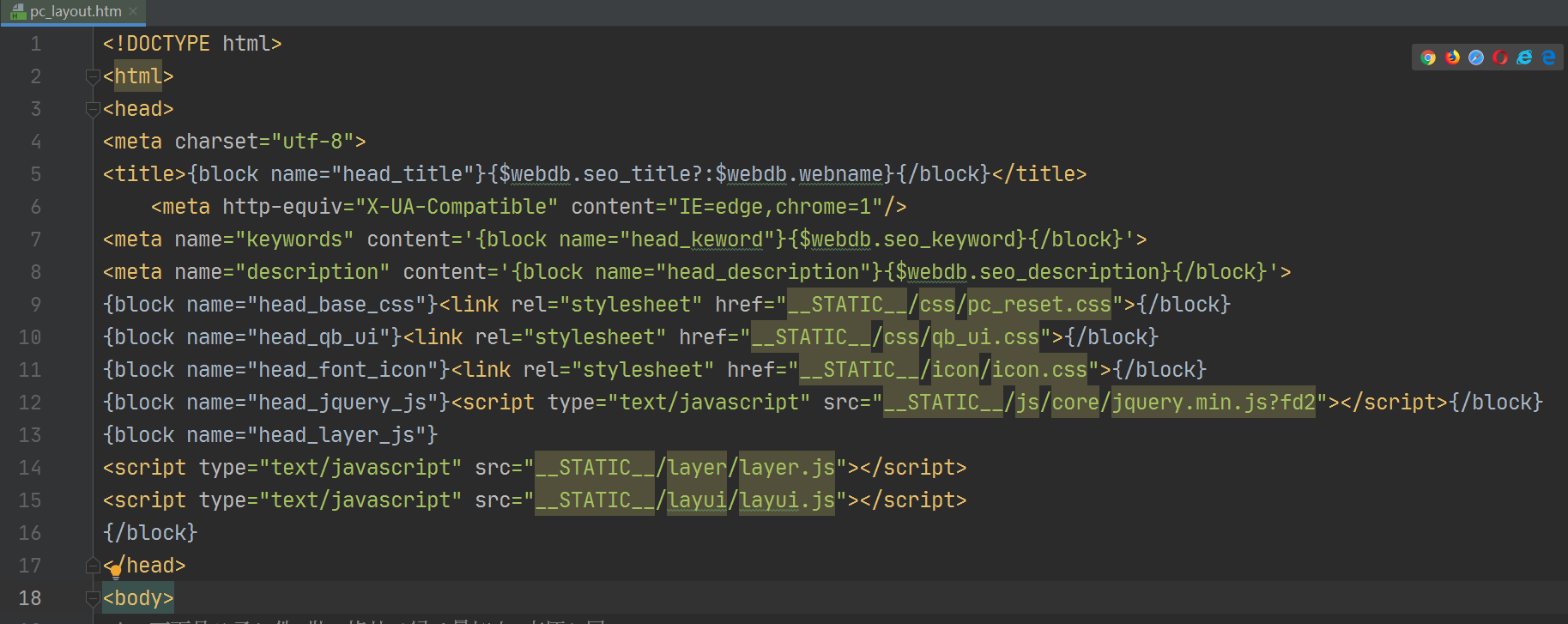
Task: Collapse the head tag fold marker
Action: [x=93, y=109]
